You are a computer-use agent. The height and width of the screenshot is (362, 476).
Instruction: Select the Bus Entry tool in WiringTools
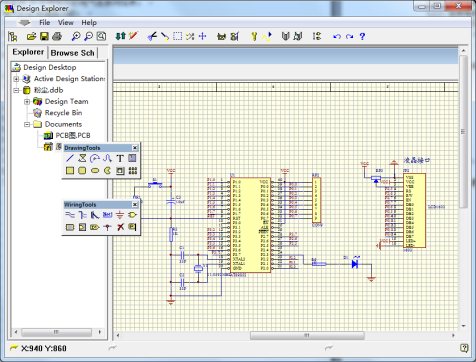click(x=95, y=215)
